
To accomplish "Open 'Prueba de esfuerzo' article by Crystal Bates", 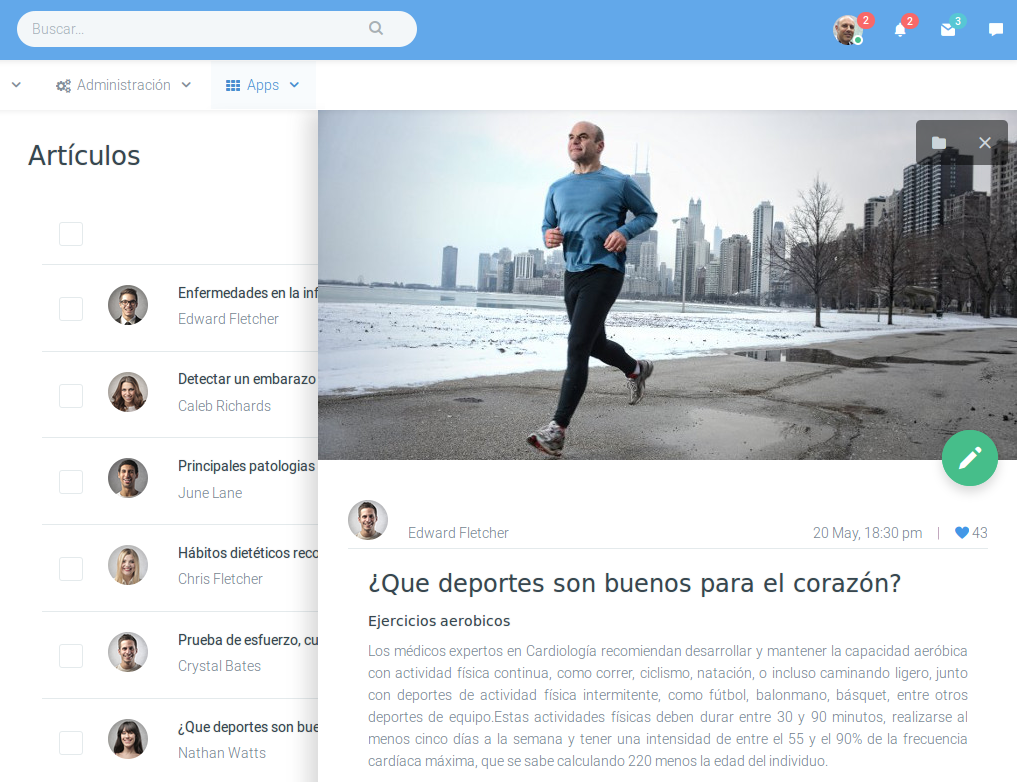I will [247, 640].
